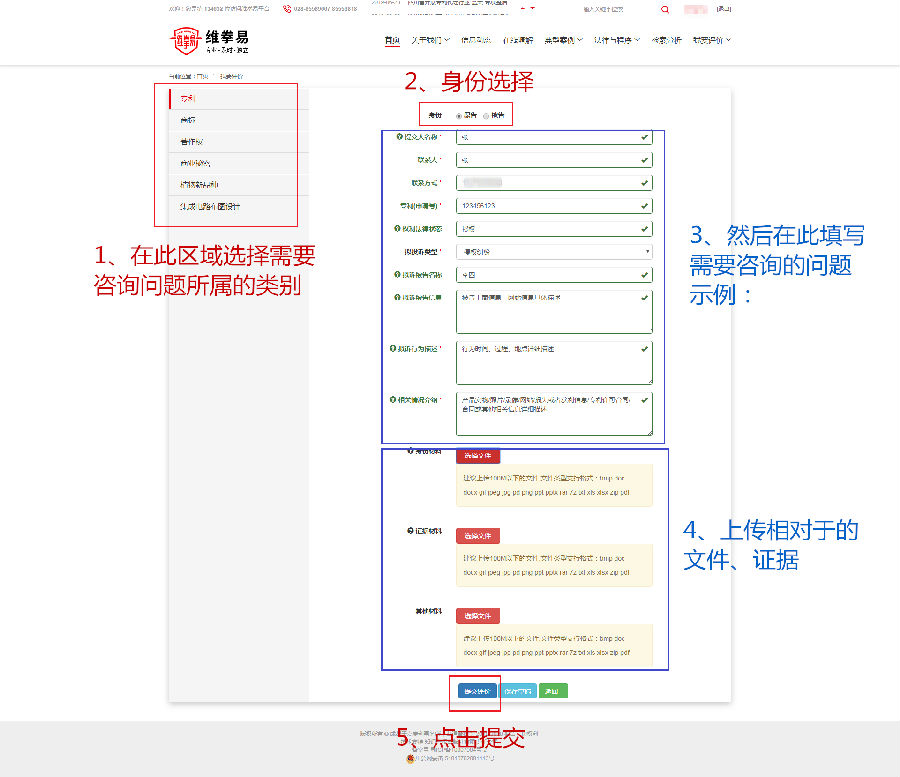Click the first red choose-file button
The width and height of the screenshot is (900, 777).
pos(478,456)
